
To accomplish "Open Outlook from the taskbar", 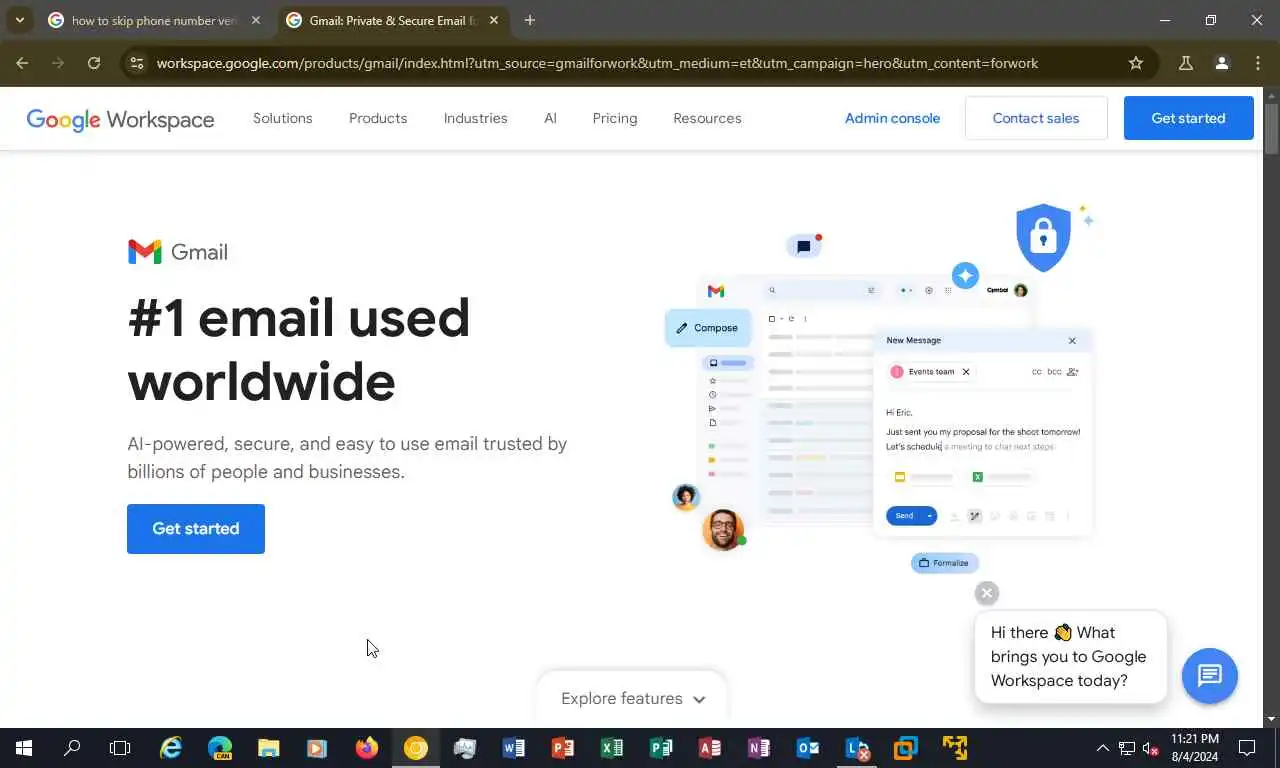I will pyautogui.click(x=808, y=748).
